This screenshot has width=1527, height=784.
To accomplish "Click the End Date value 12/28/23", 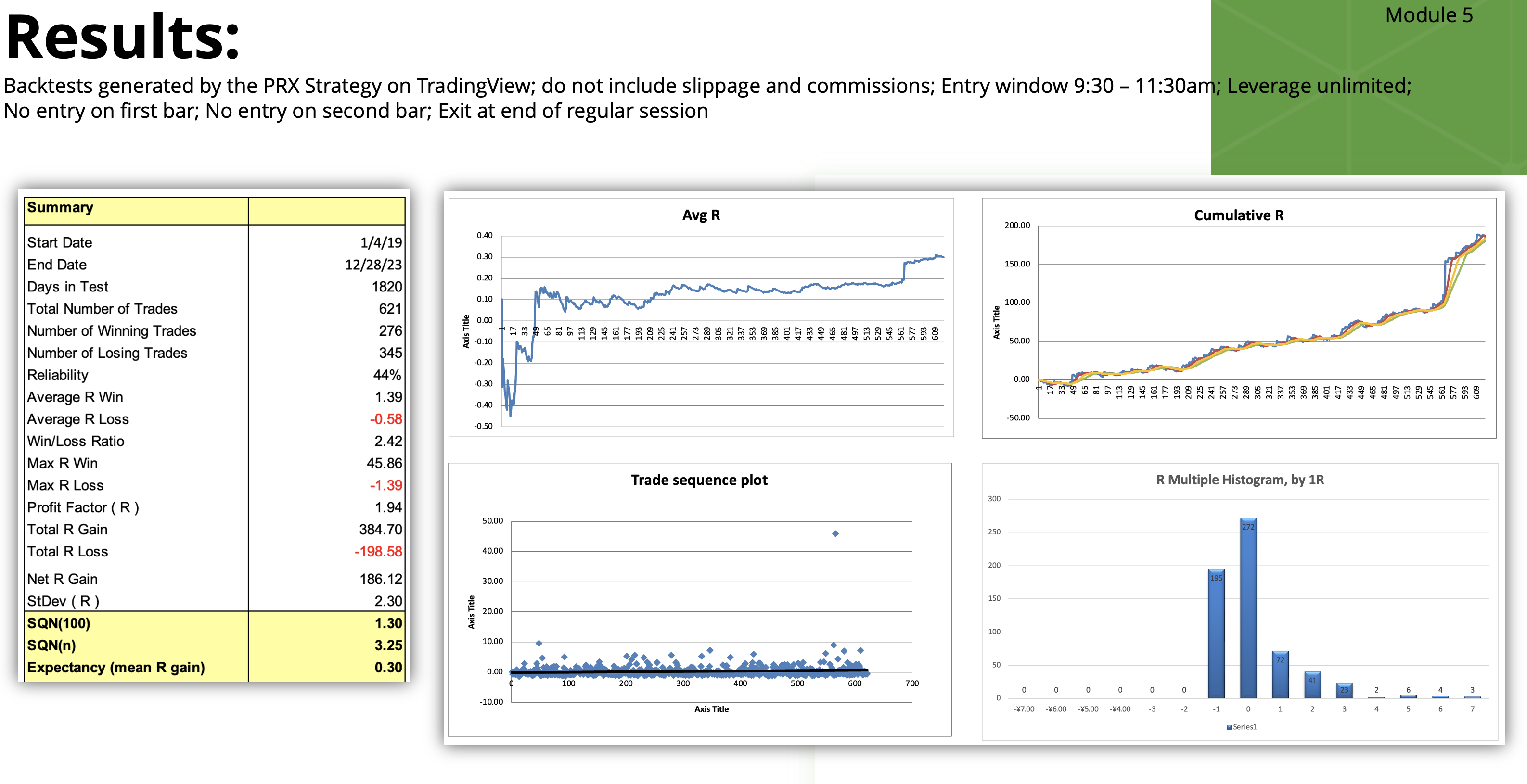I will (x=373, y=265).
